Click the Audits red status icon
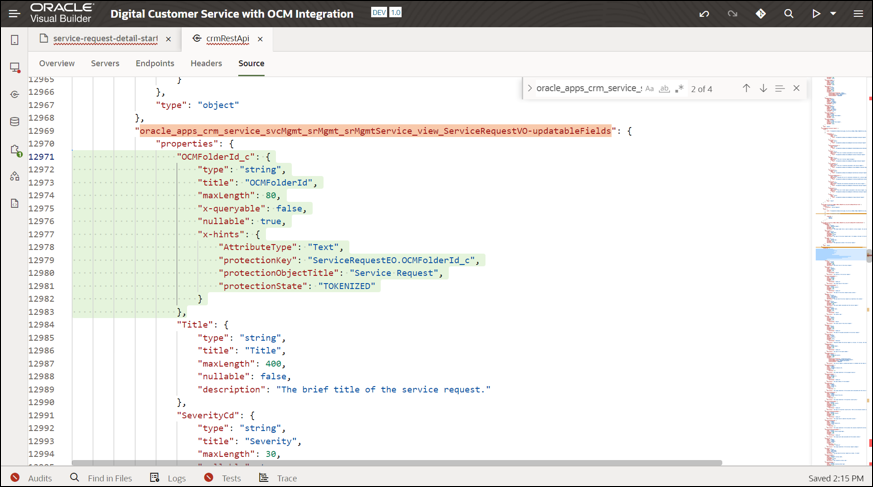This screenshot has width=873, height=487. [x=15, y=478]
